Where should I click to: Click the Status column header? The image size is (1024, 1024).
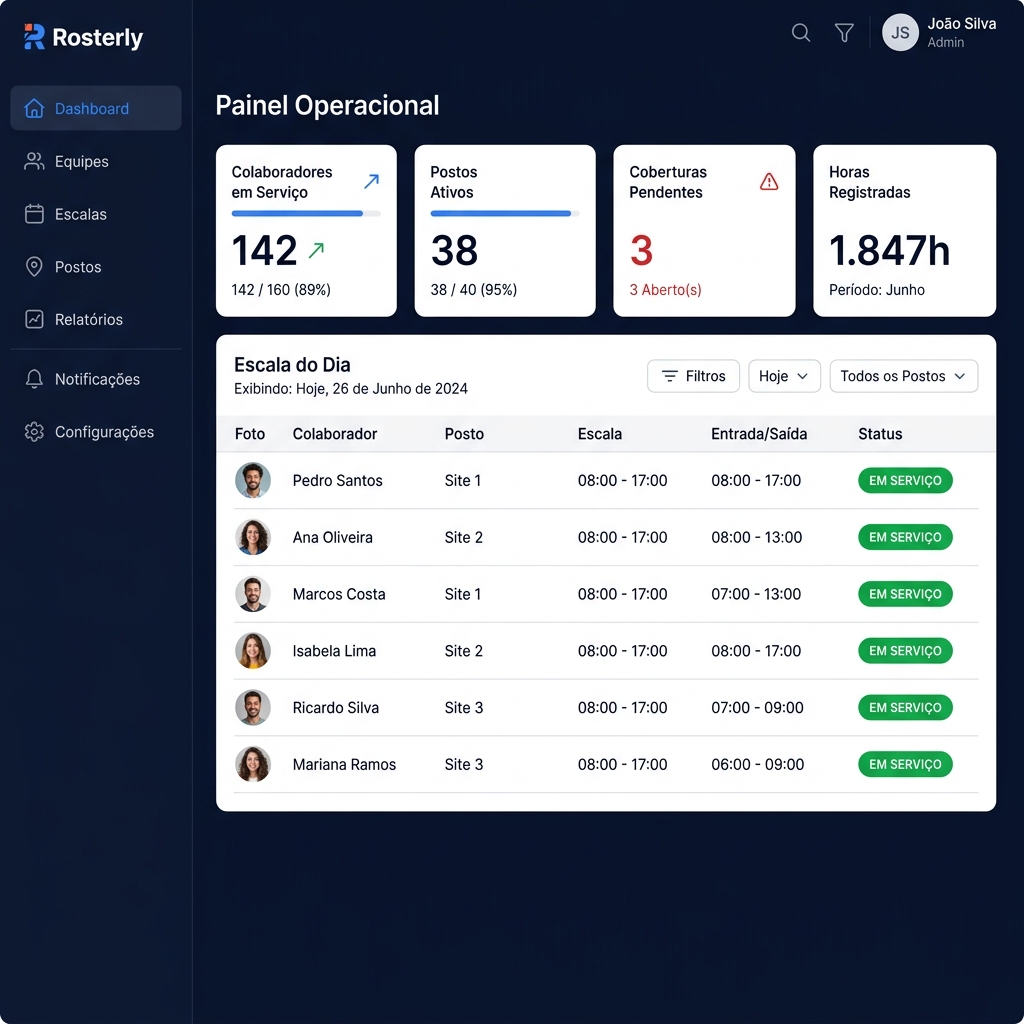880,434
